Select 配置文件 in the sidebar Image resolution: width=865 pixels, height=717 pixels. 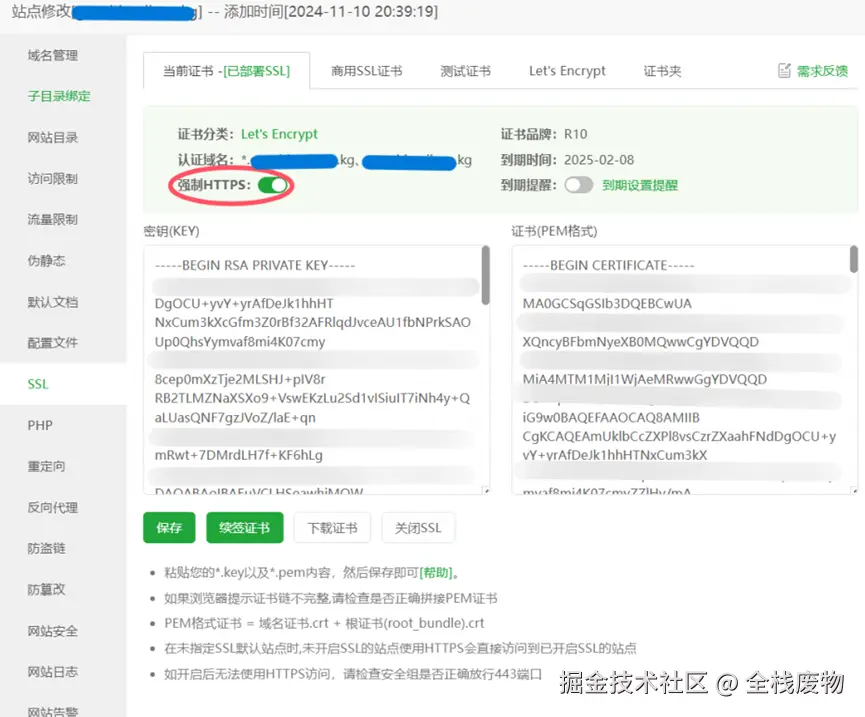[x=53, y=343]
